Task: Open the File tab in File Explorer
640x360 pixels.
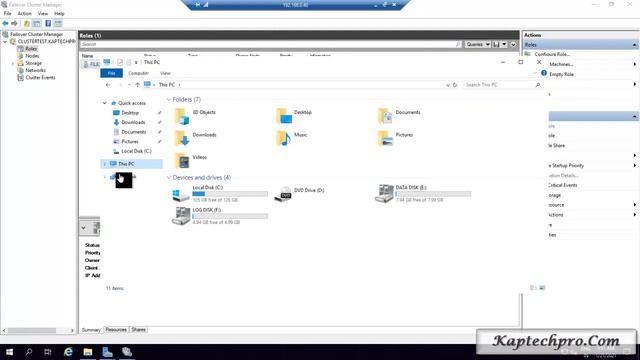Action: pyautogui.click(x=111, y=73)
